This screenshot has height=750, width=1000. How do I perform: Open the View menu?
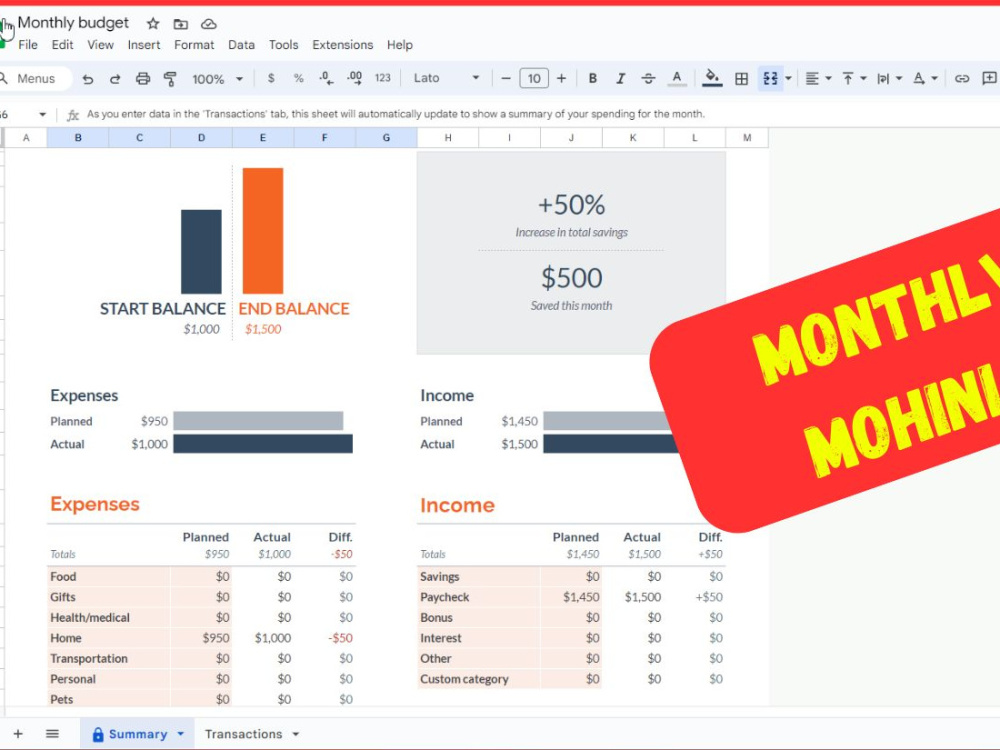(x=100, y=45)
